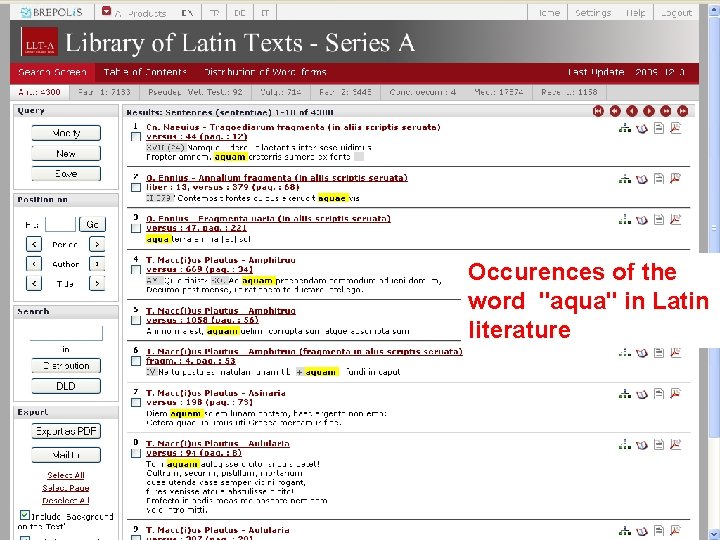
Task: Tick checkbox for result 3 Ennius Fragmenta uaria
Action: click(136, 228)
